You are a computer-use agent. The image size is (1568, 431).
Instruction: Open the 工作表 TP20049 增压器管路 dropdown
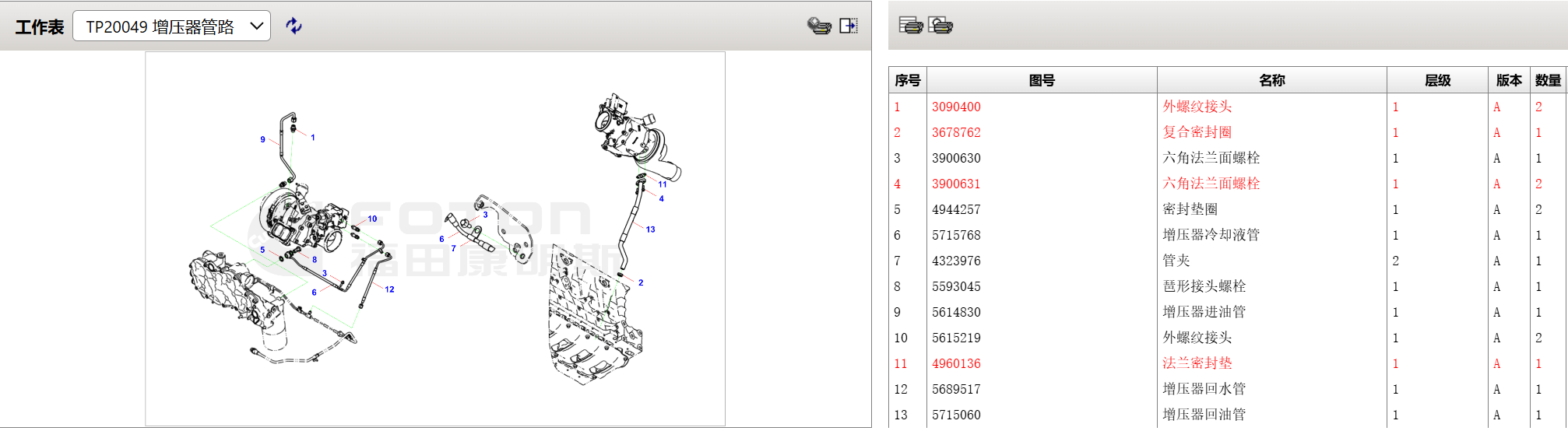tap(171, 26)
